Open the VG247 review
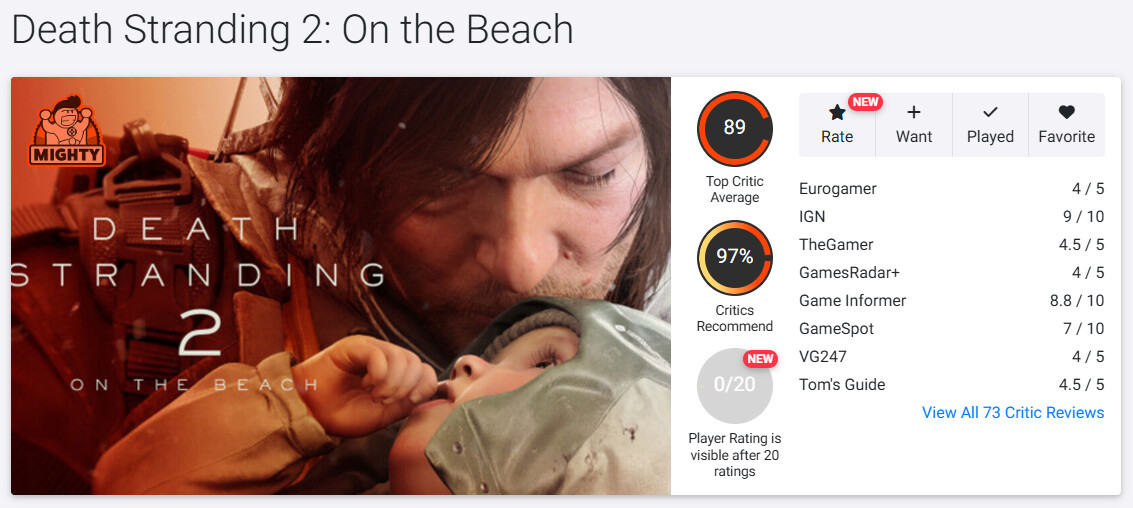The height and width of the screenshot is (508, 1133). (x=823, y=357)
